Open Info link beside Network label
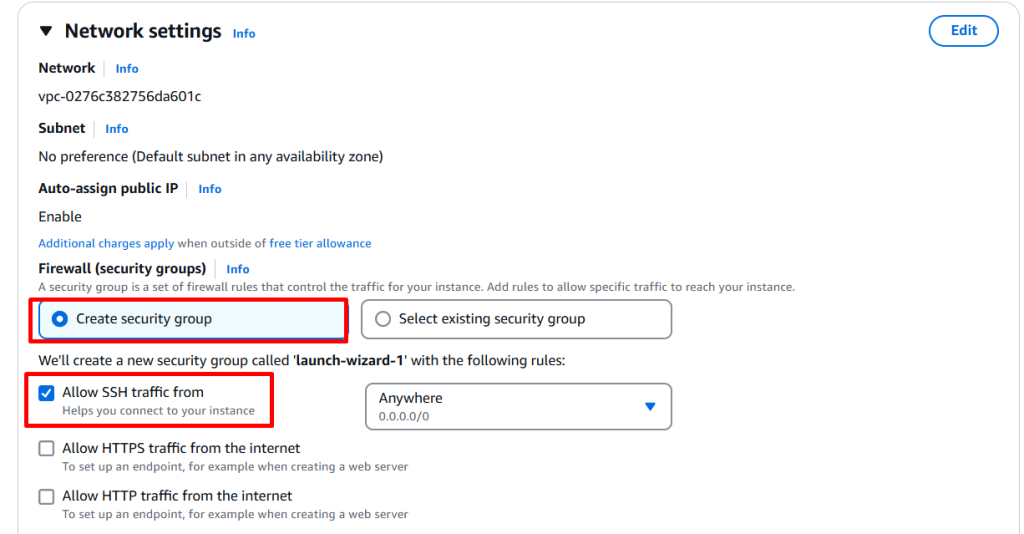The width and height of the screenshot is (1024, 534). click(127, 69)
